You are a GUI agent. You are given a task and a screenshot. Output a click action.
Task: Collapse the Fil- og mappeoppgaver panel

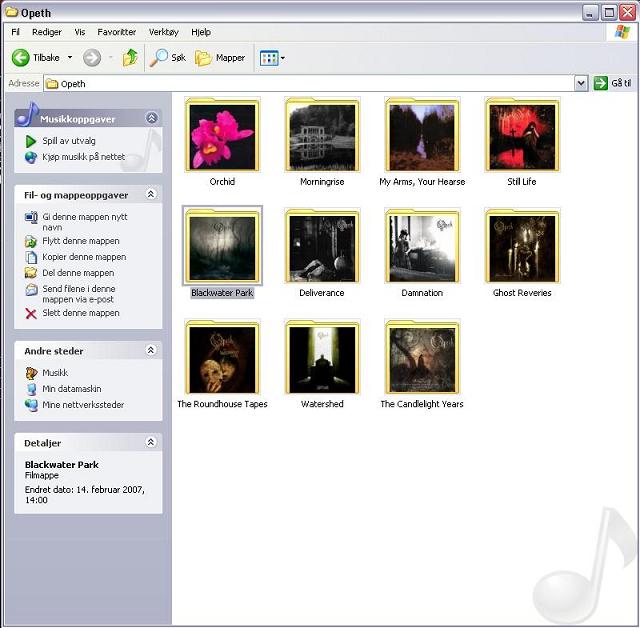click(151, 194)
